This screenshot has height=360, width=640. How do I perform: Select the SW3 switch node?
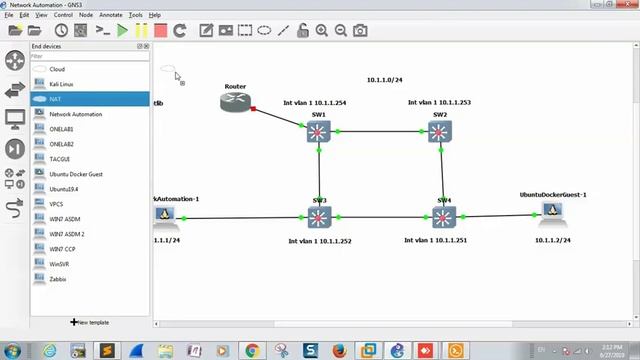(320, 217)
